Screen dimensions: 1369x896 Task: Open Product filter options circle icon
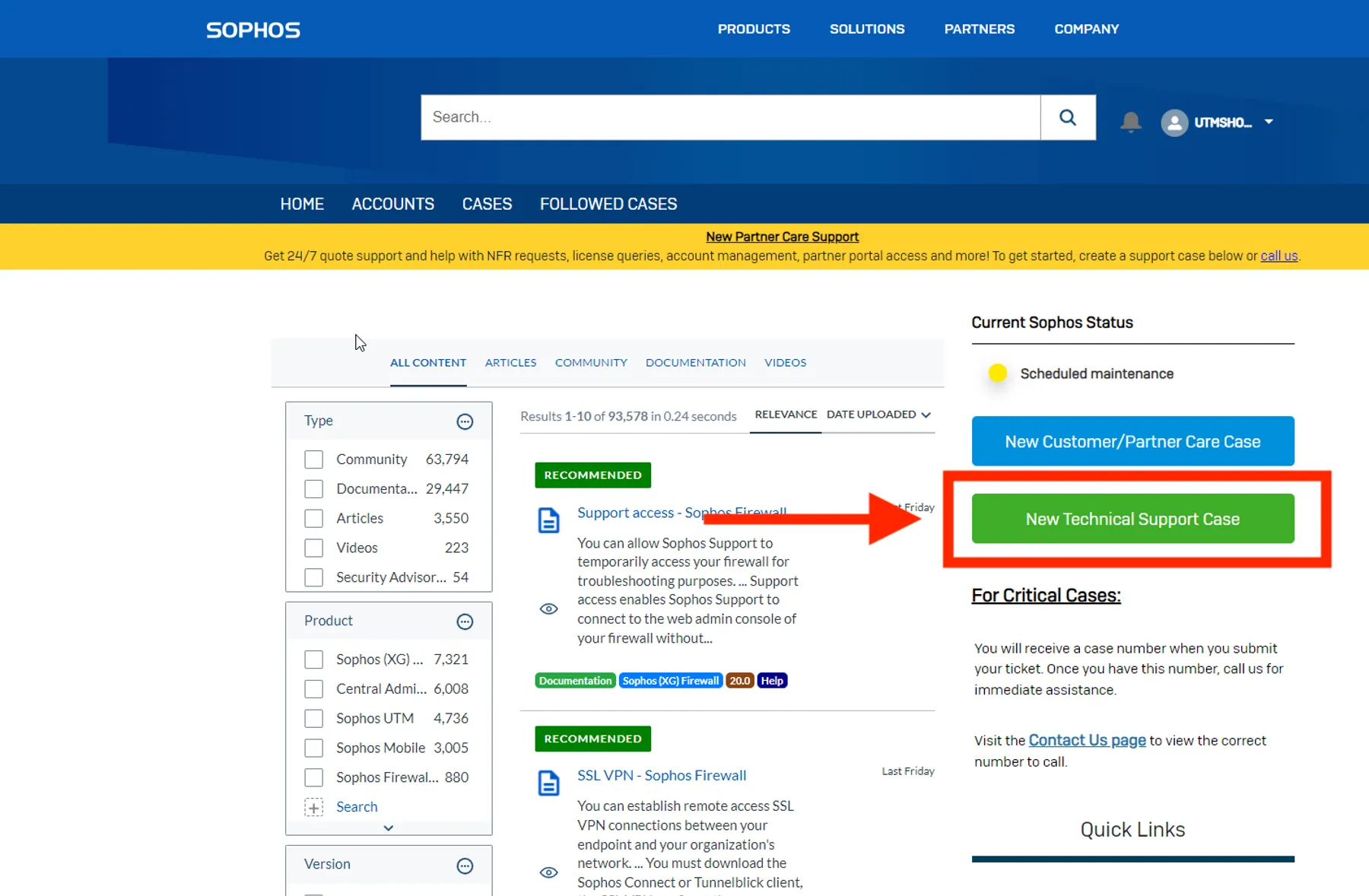pos(465,621)
